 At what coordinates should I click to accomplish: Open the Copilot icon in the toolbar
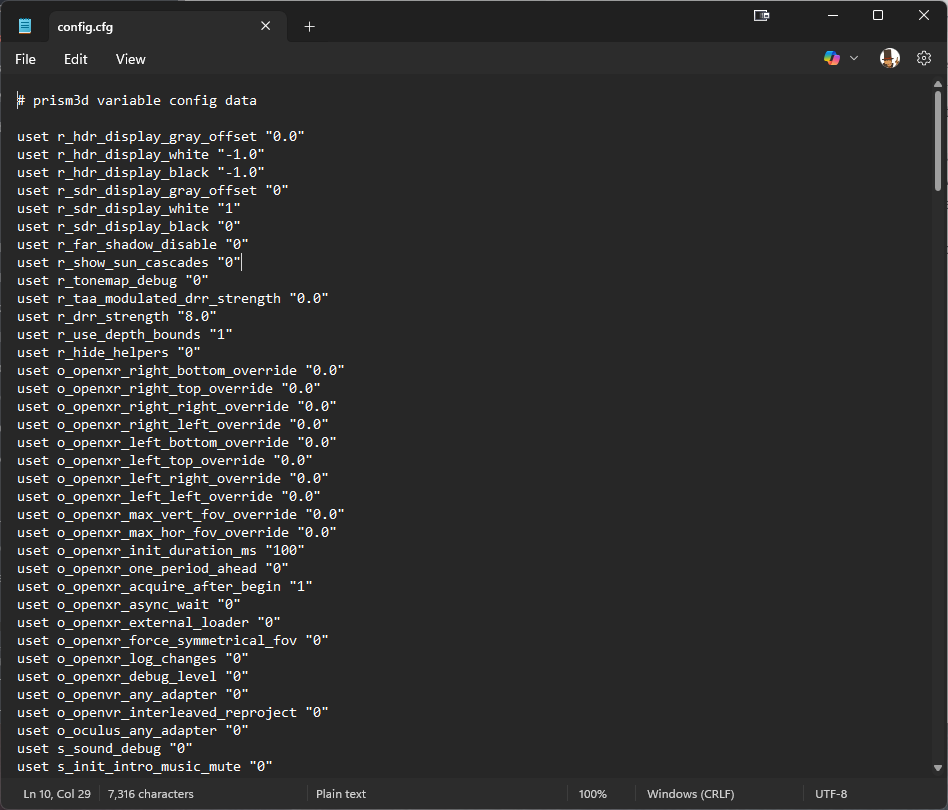[x=831, y=59]
